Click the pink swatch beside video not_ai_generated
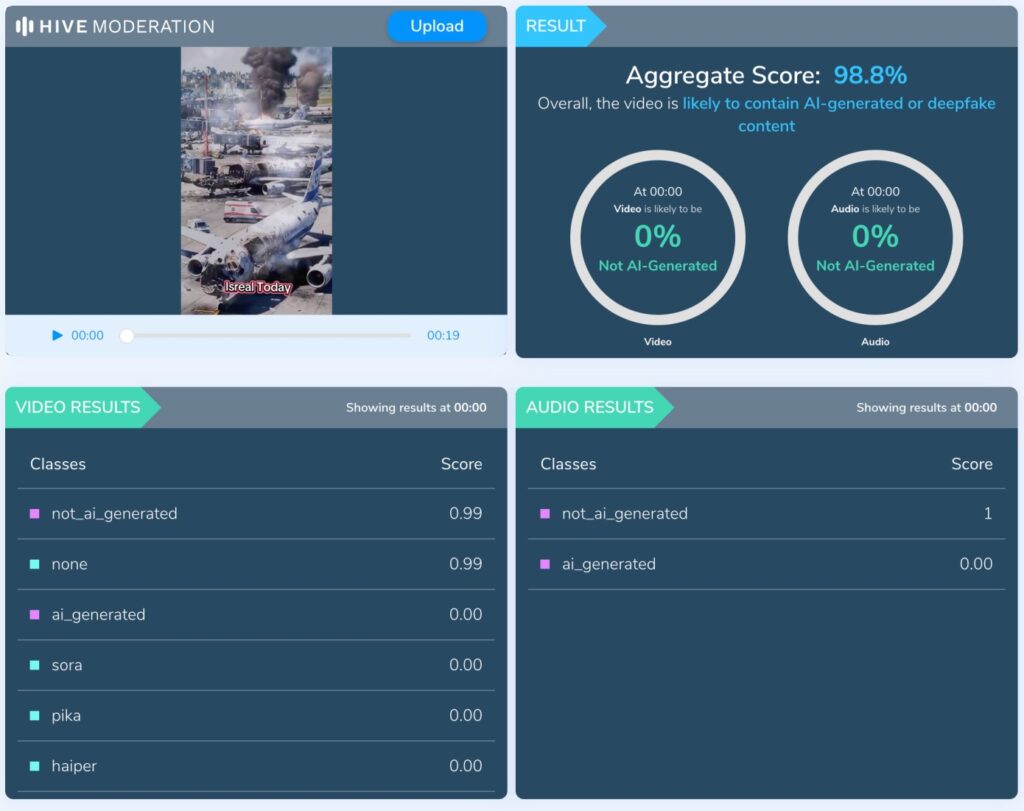 (x=35, y=514)
